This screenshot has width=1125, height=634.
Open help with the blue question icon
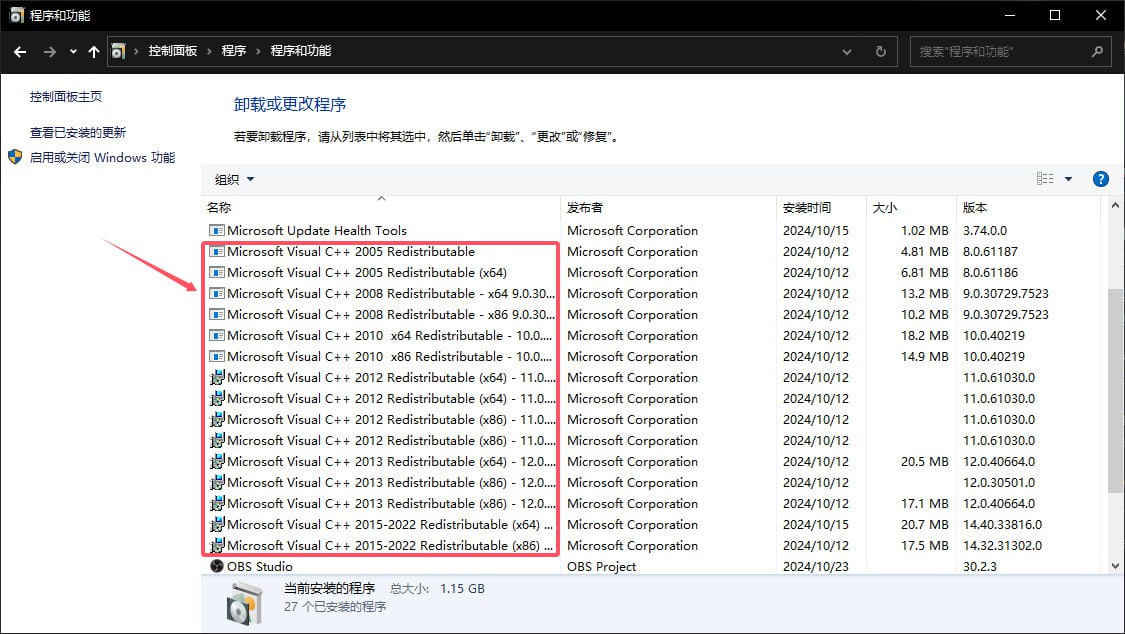[1101, 179]
